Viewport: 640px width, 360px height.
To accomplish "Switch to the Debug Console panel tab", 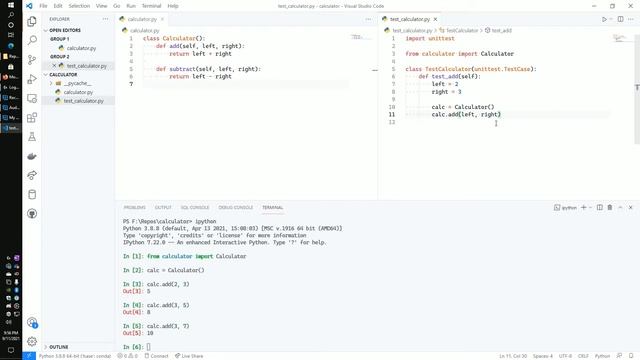I will click(236, 207).
